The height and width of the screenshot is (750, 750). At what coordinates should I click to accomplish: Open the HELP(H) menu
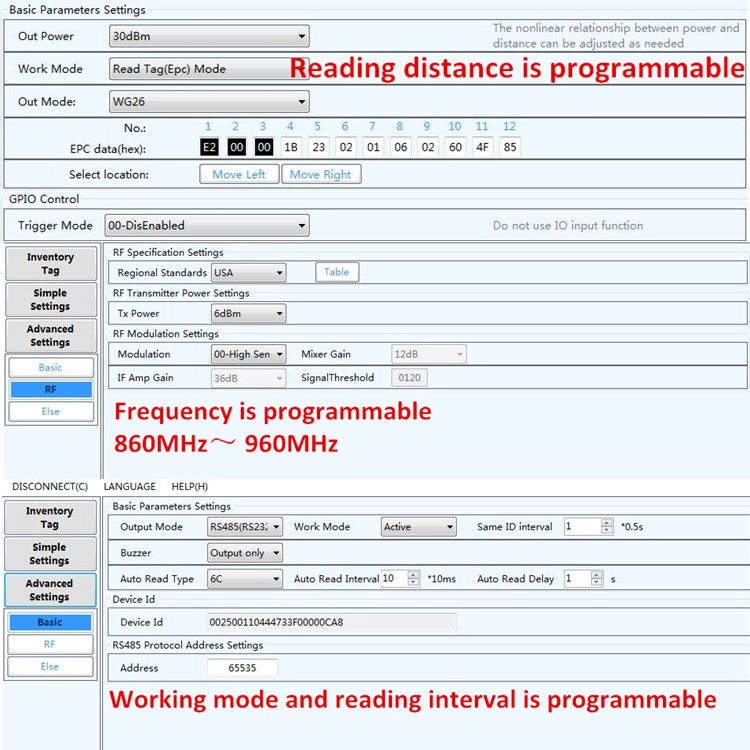tap(189, 486)
